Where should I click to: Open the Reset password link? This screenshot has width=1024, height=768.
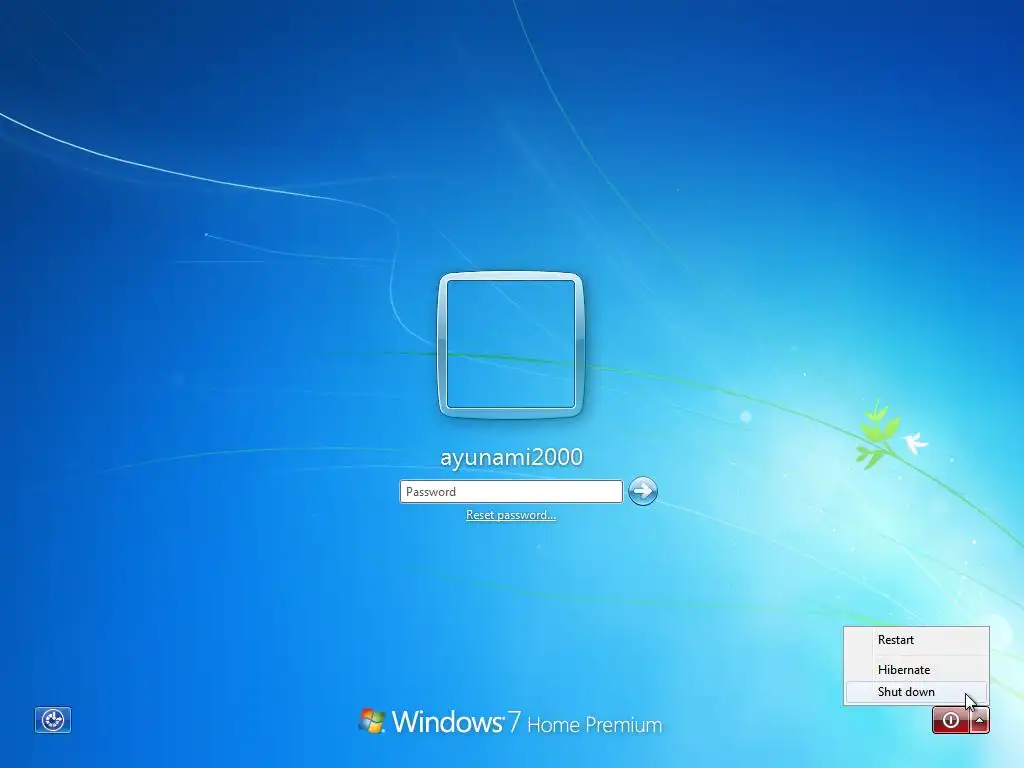click(511, 515)
